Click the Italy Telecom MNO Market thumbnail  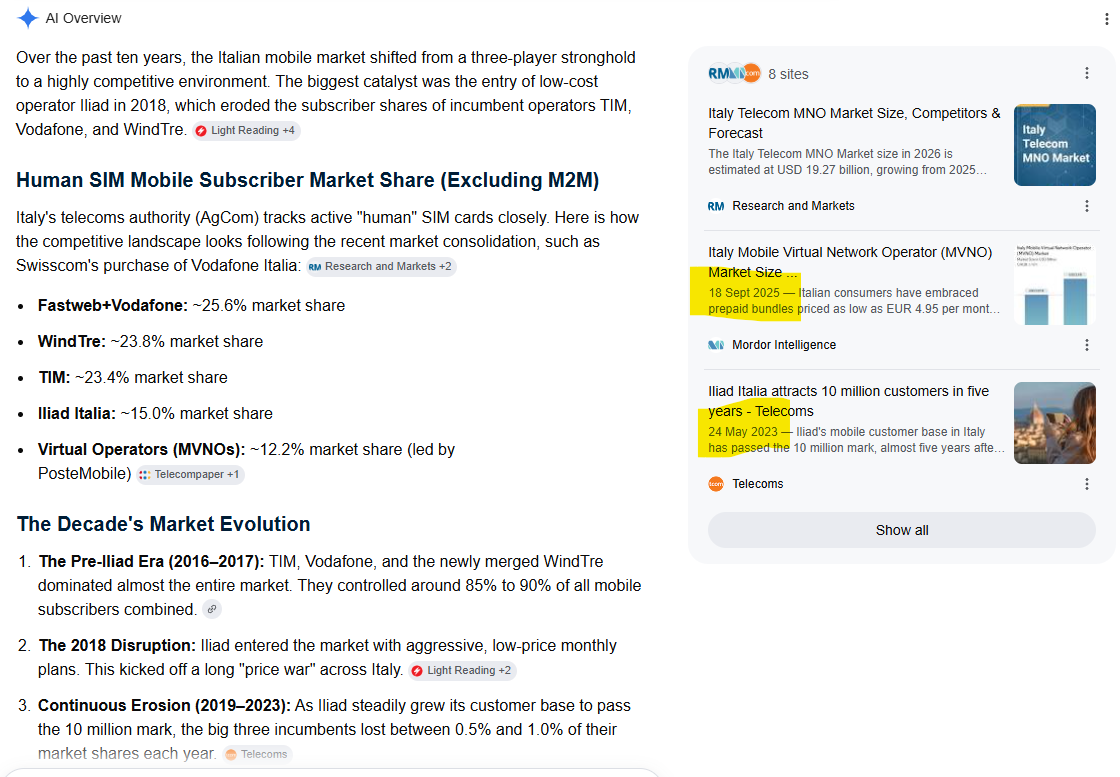[1055, 145]
